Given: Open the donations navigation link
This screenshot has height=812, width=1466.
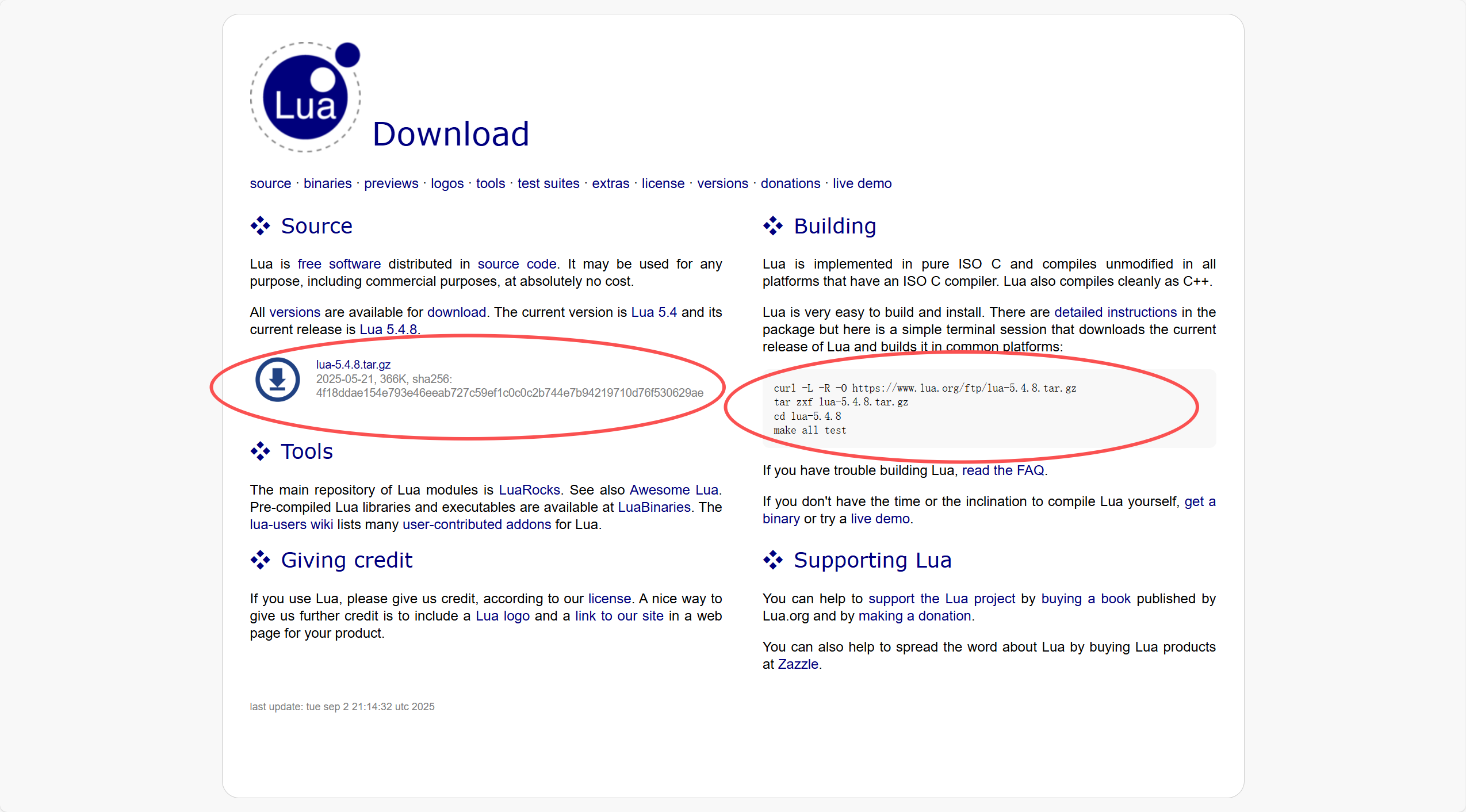Looking at the screenshot, I should pos(790,183).
